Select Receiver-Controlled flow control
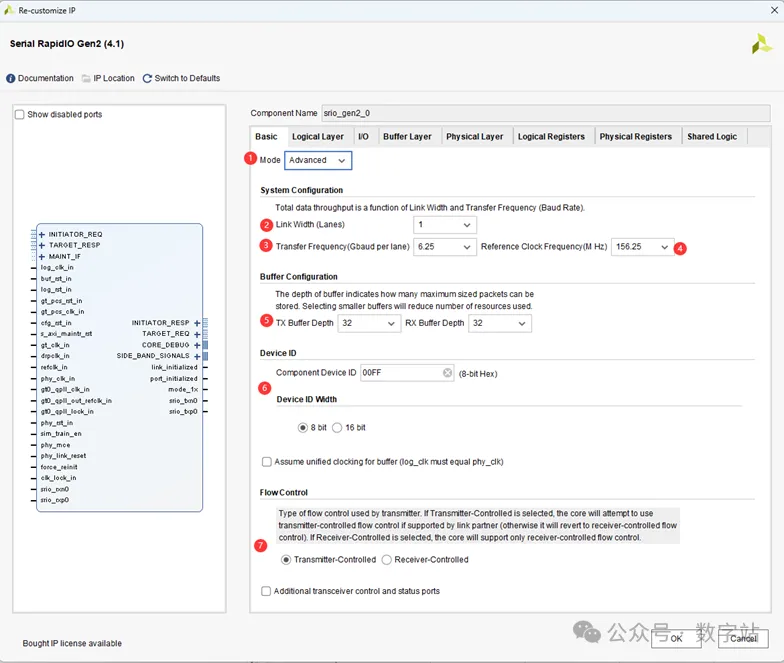The height and width of the screenshot is (663, 784). click(x=386, y=560)
